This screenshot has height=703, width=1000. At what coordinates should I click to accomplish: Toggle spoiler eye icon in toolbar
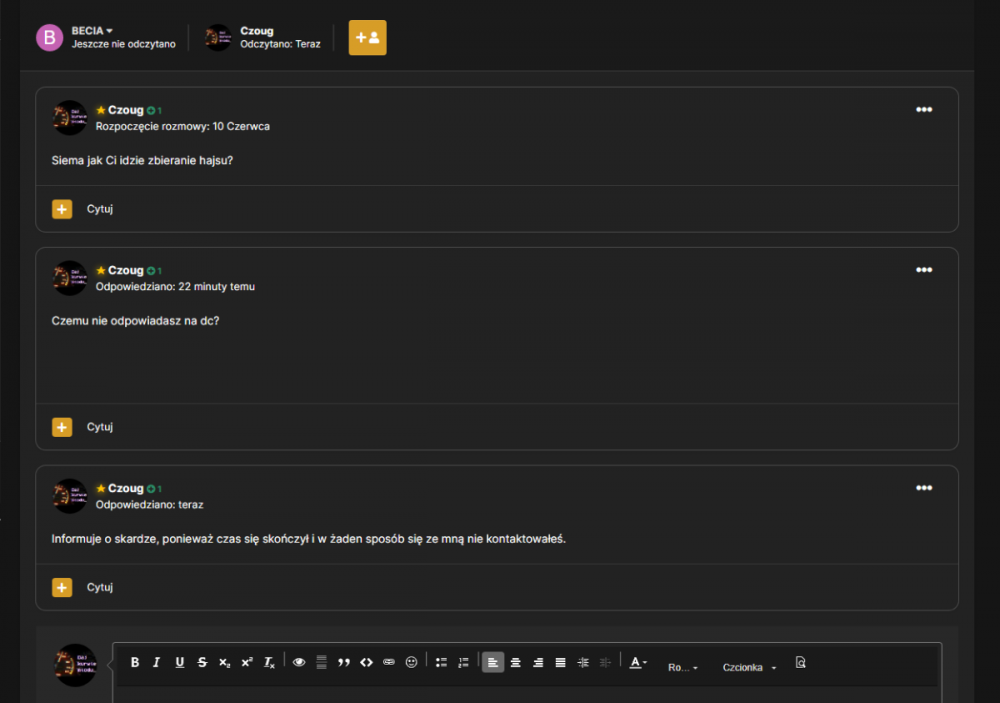pyautogui.click(x=298, y=662)
